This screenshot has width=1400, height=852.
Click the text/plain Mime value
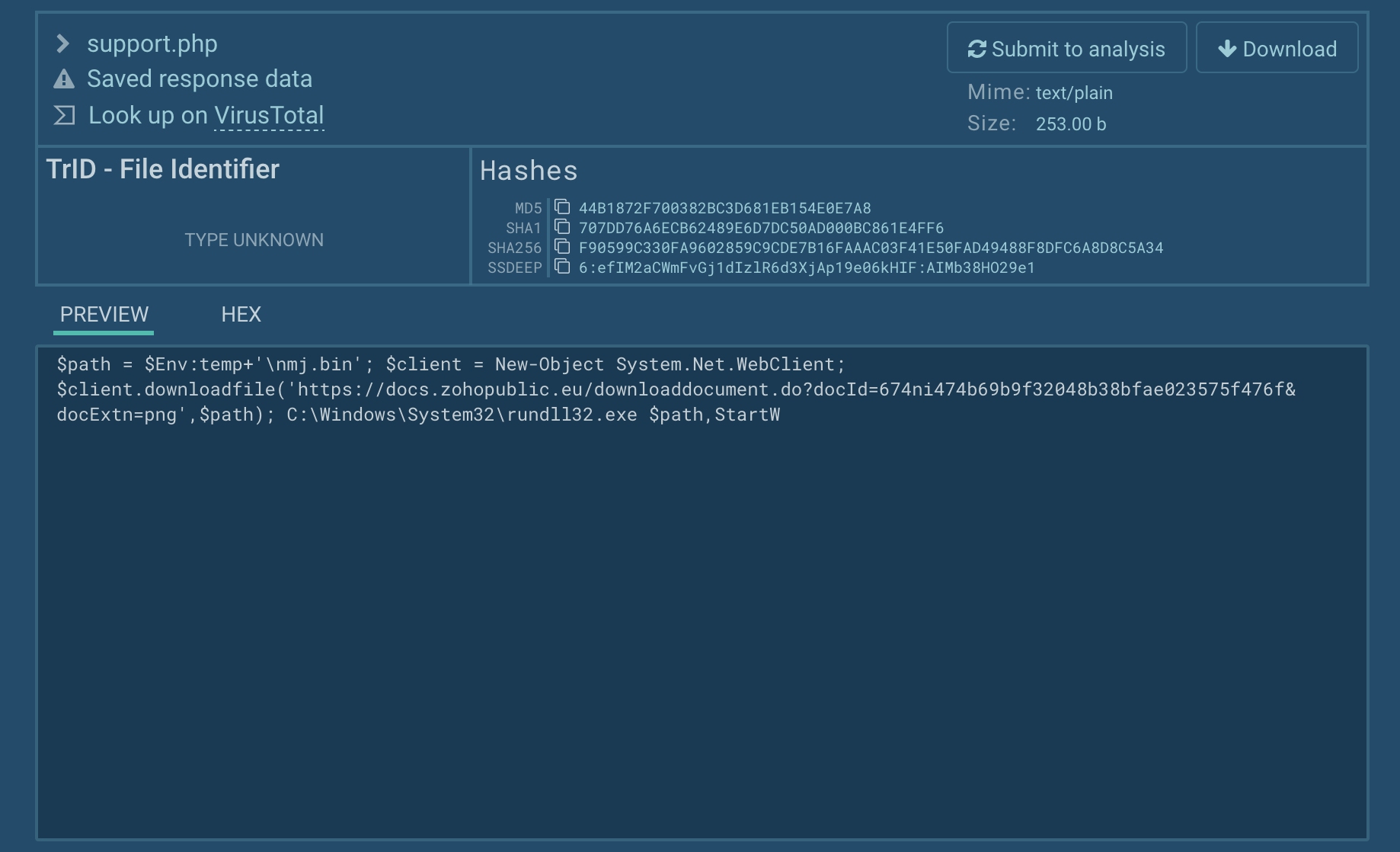click(x=1074, y=92)
